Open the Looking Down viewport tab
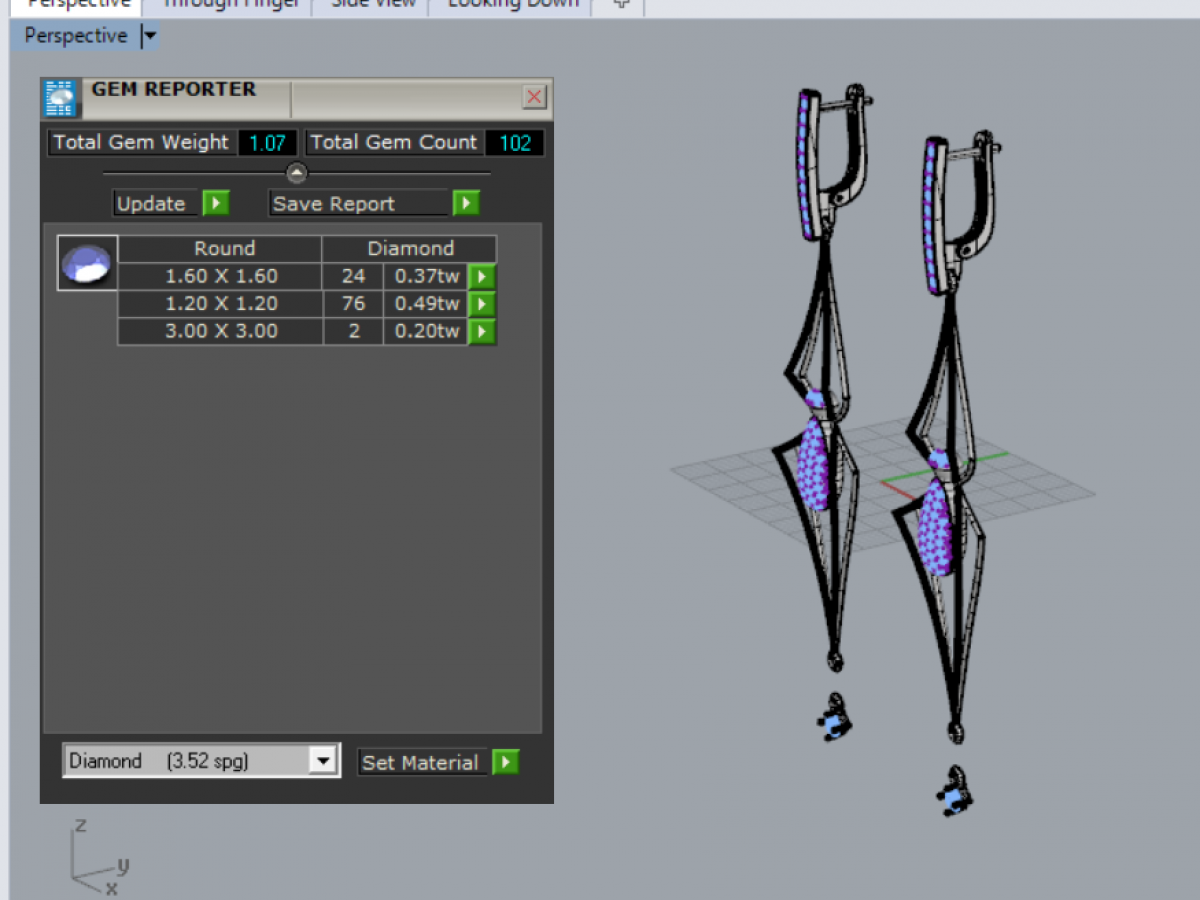Viewport: 1200px width, 900px height. (x=512, y=4)
